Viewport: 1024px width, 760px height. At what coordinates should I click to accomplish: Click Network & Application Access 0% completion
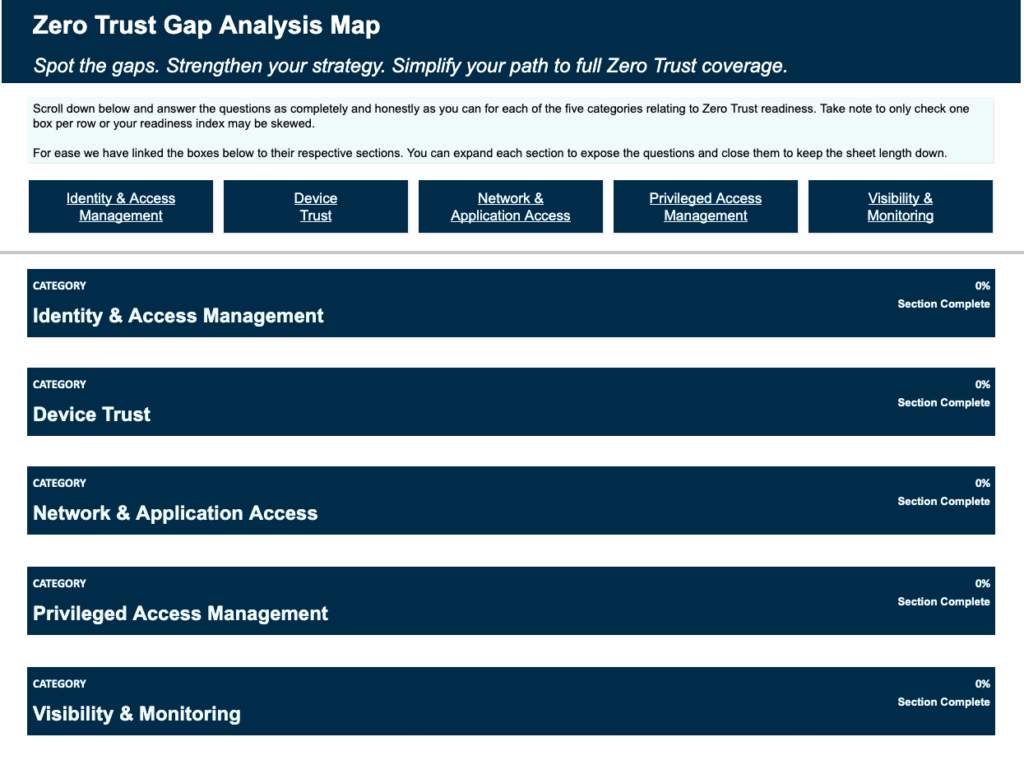pyautogui.click(x=943, y=493)
